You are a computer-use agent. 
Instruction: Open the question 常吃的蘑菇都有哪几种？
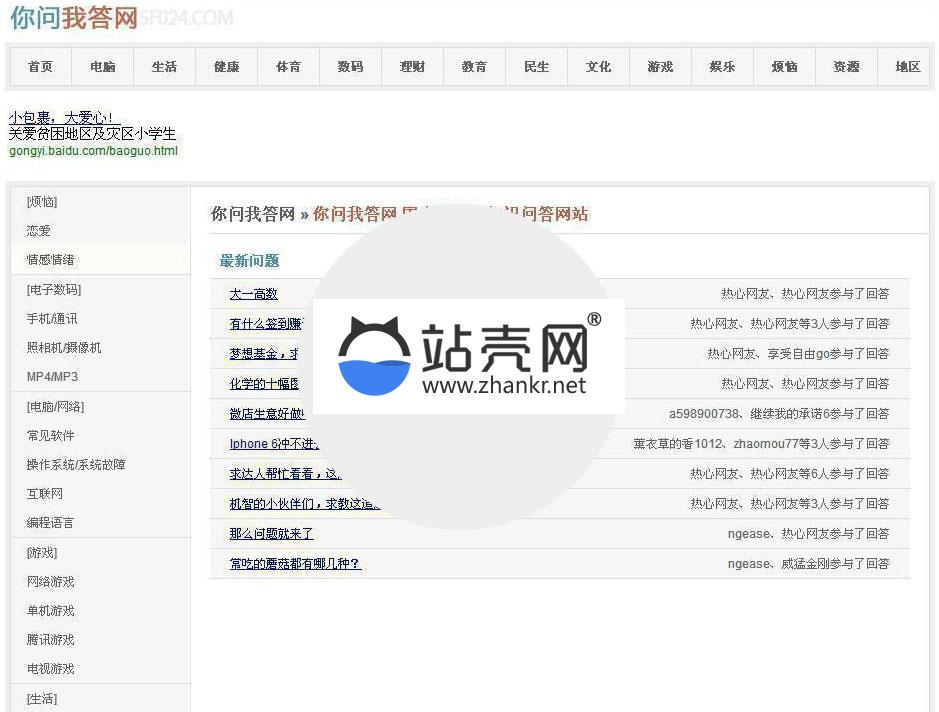[295, 563]
